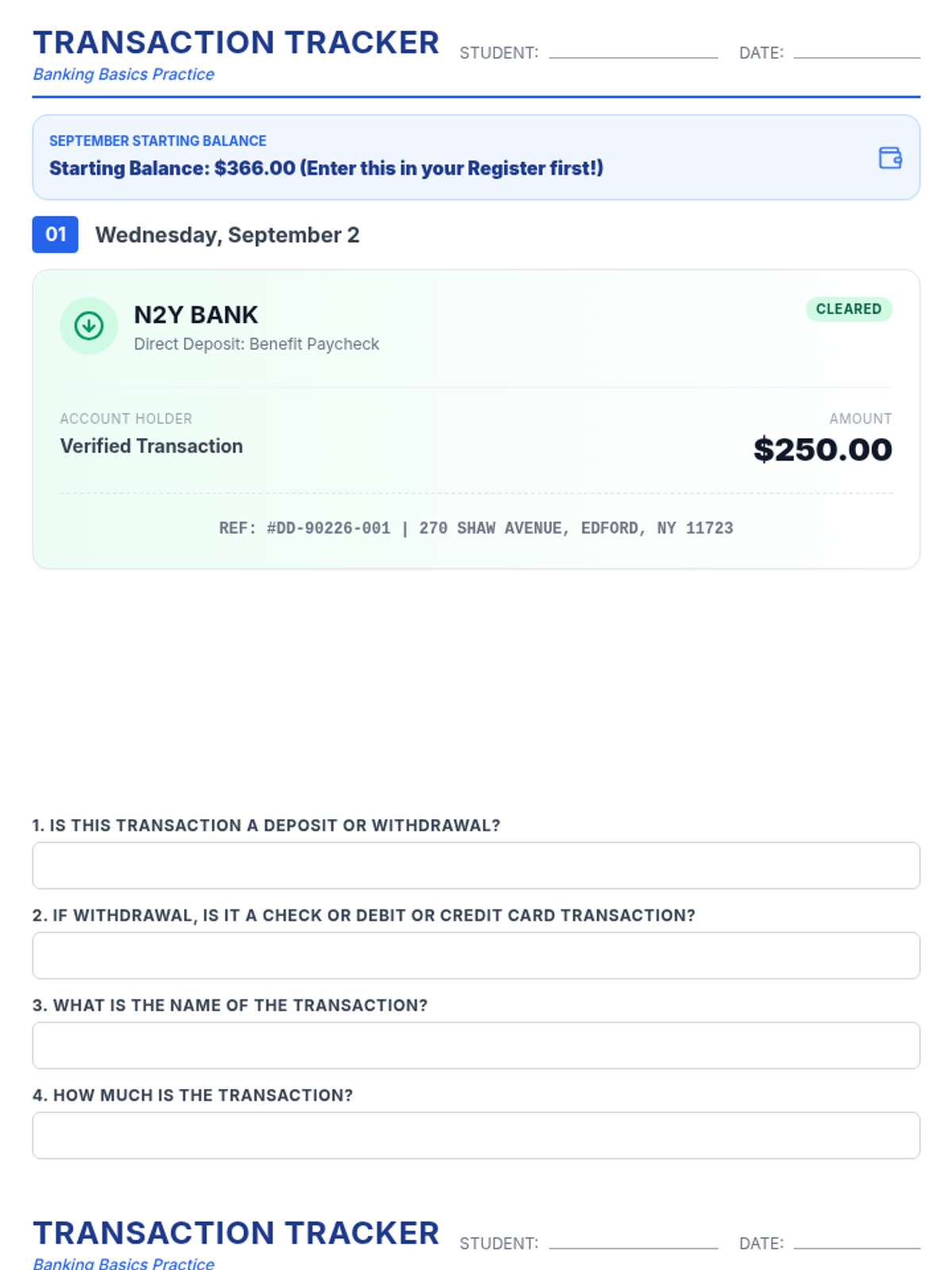The height and width of the screenshot is (1270, 952).
Task: Focus the check, debit or credit answer field
Action: (476, 955)
